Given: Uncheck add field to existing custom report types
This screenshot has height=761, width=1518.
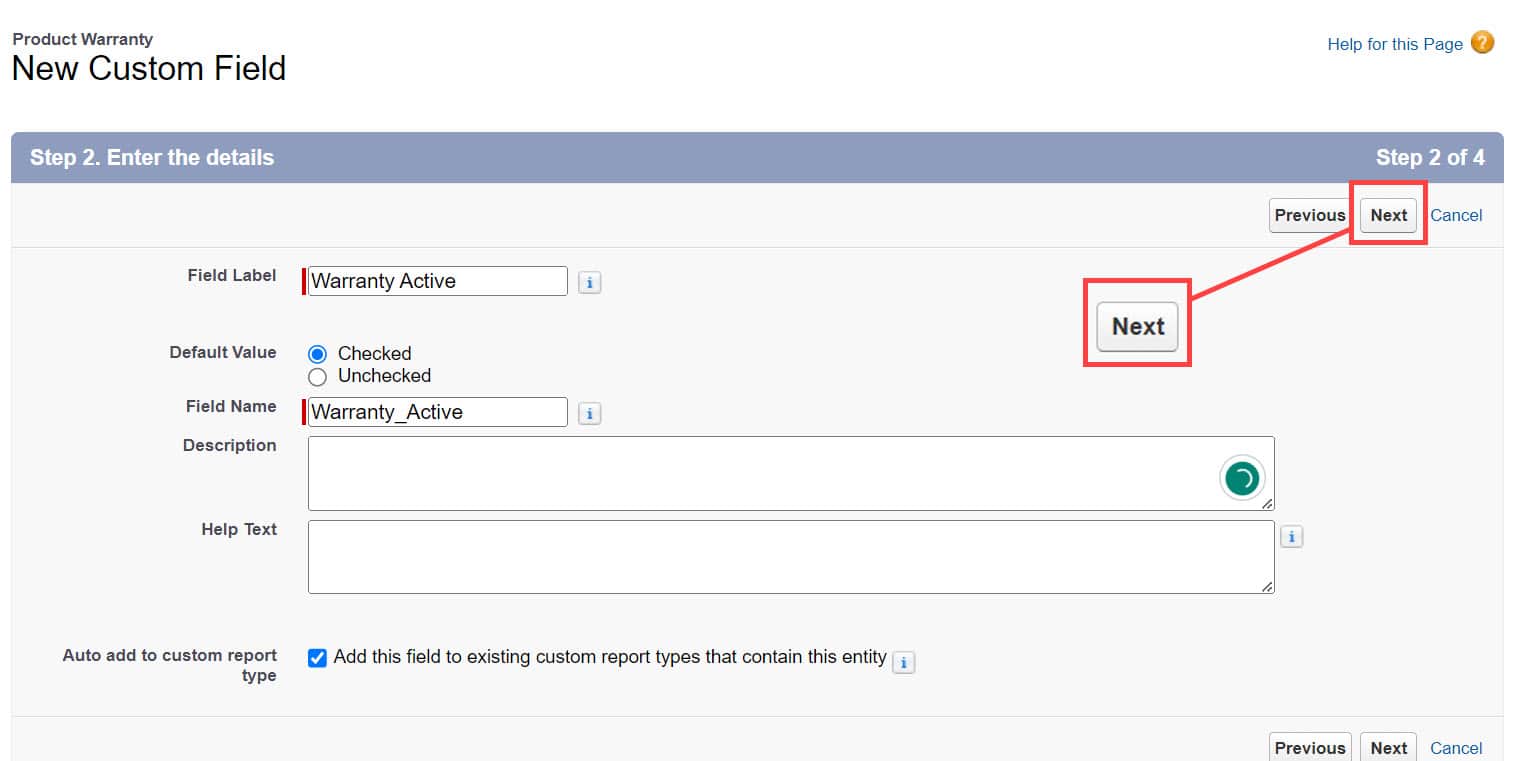Looking at the screenshot, I should click(317, 658).
